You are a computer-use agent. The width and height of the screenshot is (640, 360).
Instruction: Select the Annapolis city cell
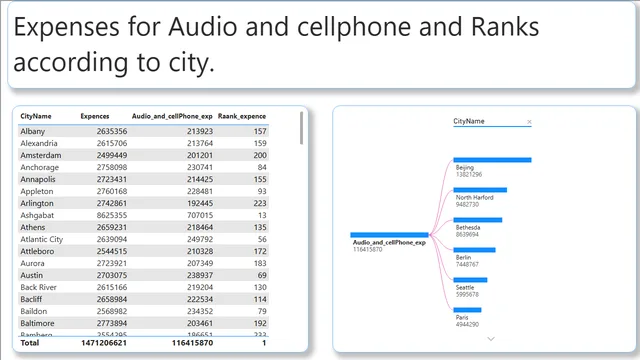point(38,179)
